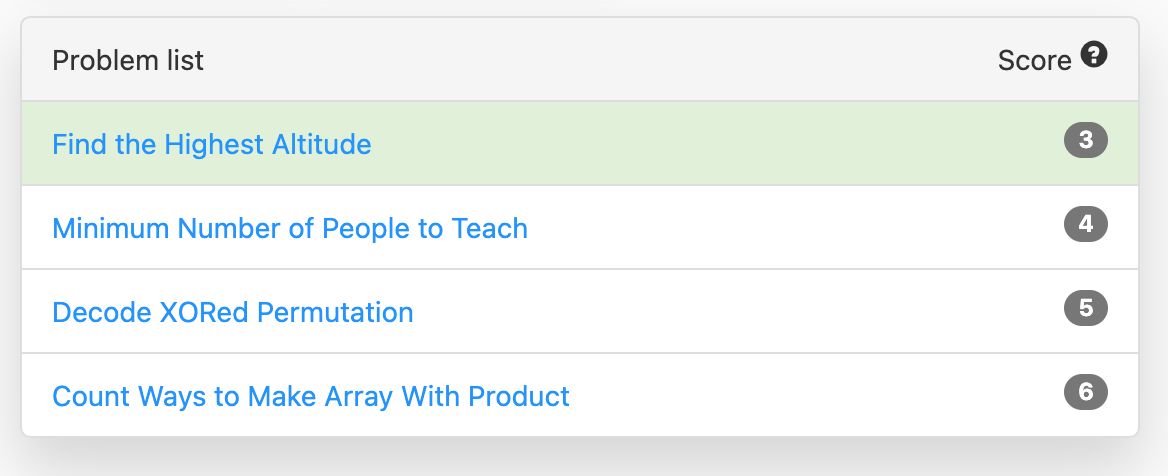
Task: Open the Find the Highest Altitude problem
Action: click(212, 144)
